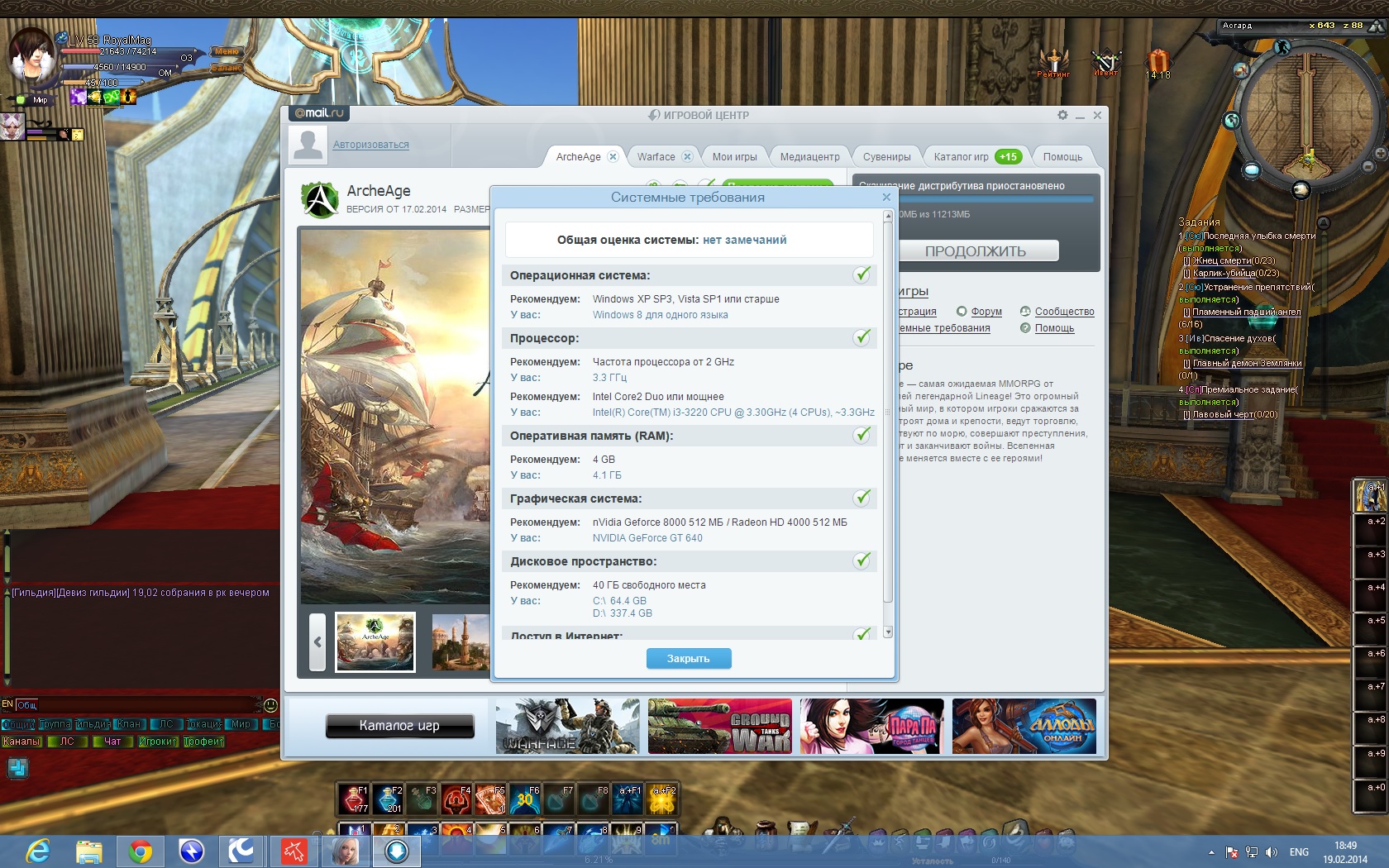Click the black Каталог игр button
This screenshot has height=868, width=1389.
[400, 726]
